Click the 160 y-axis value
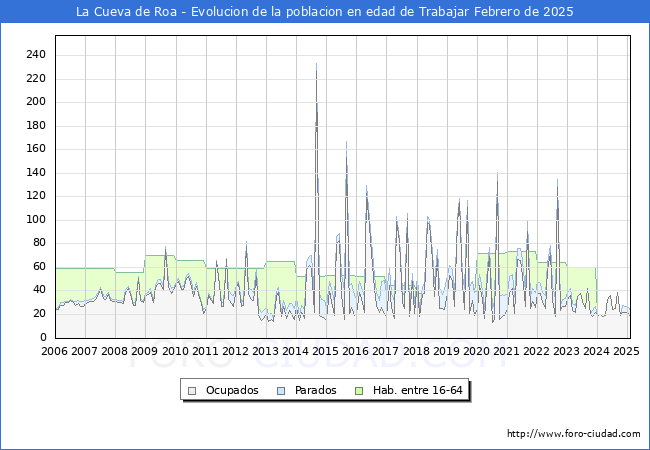The image size is (650, 450). [36, 148]
